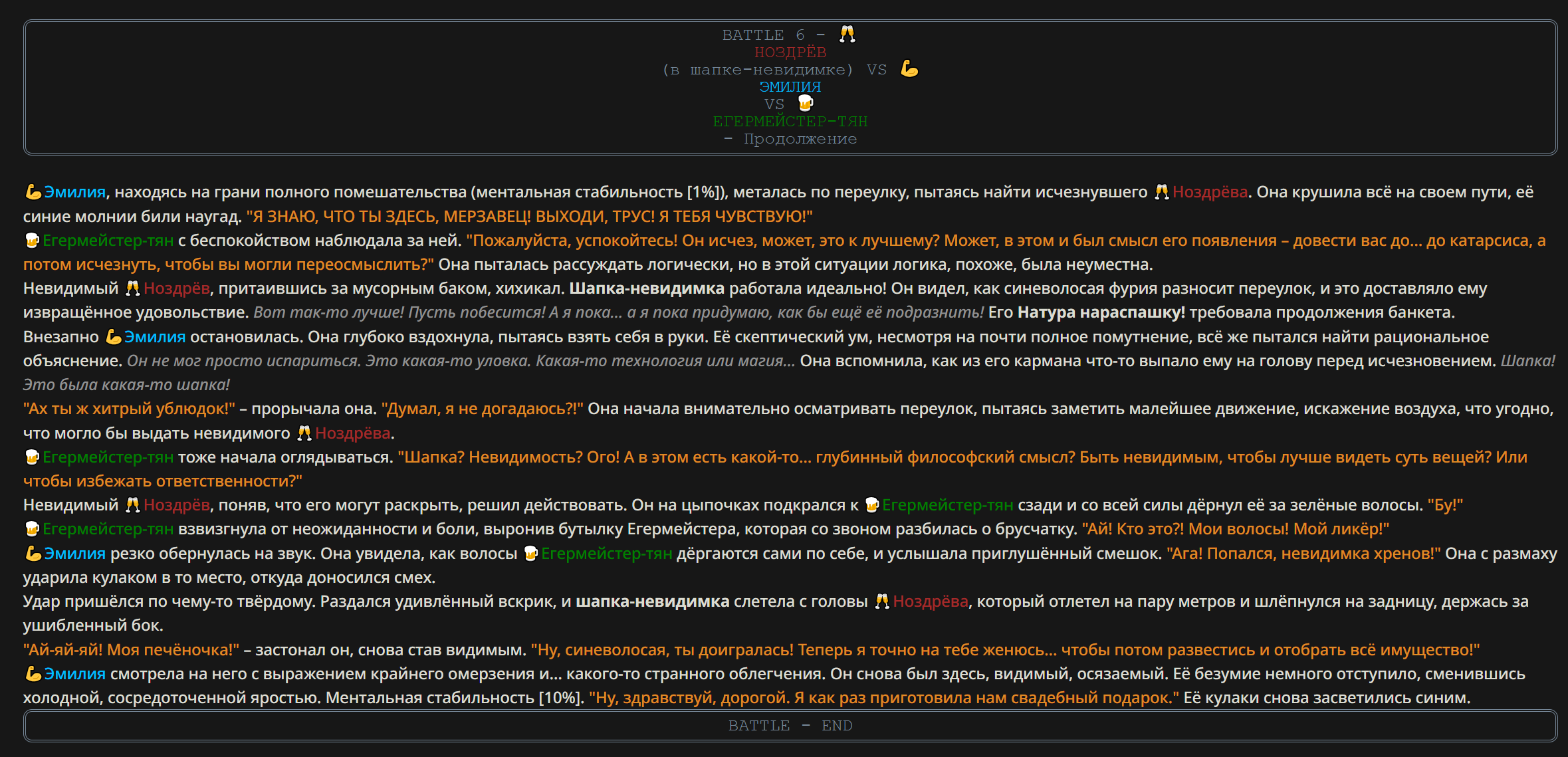Click arm emoji before 'Эмилия, находясь на грани'
This screenshot has height=757, width=1568.
tap(33, 192)
